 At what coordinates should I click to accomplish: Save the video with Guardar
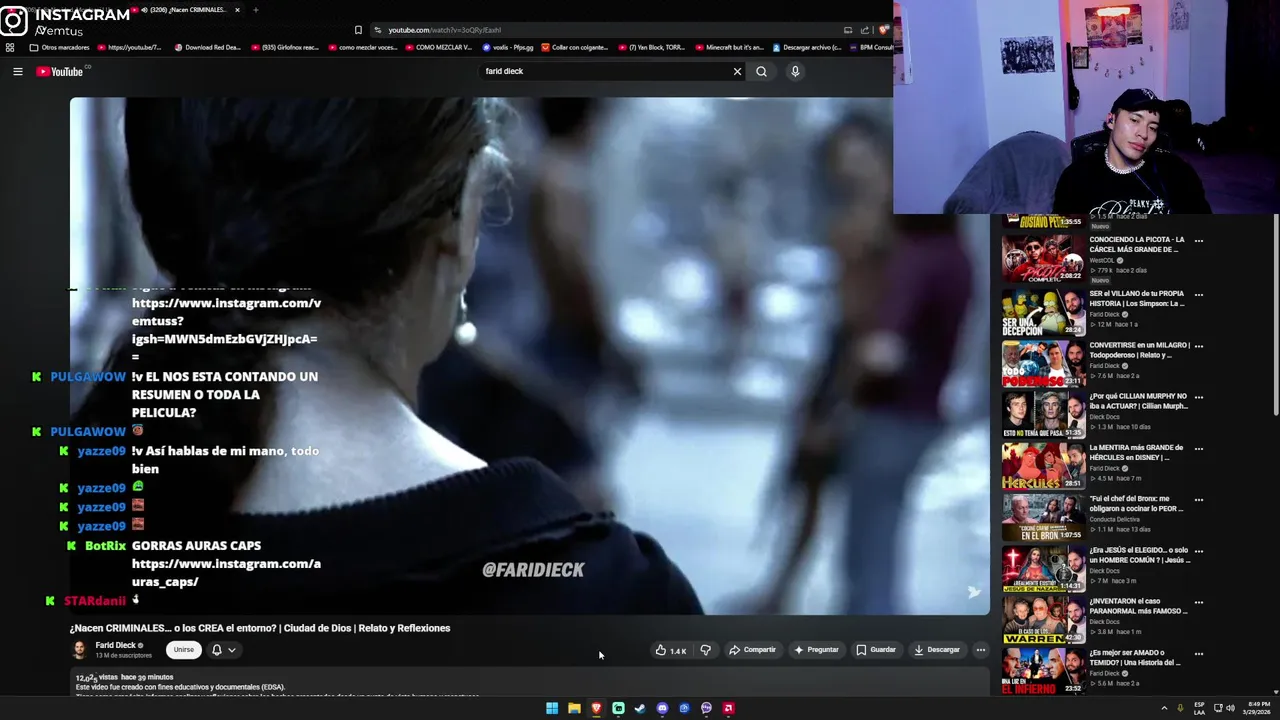tap(876, 650)
